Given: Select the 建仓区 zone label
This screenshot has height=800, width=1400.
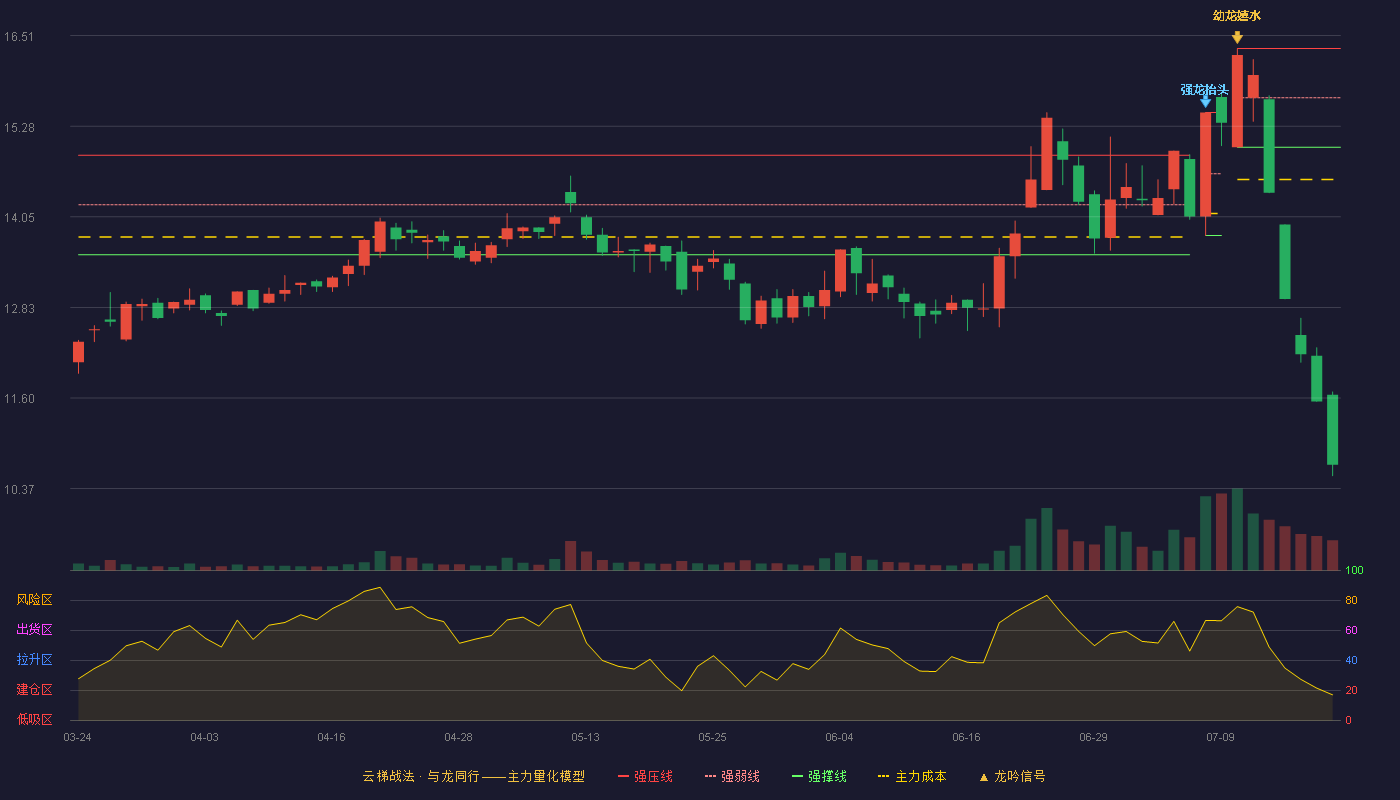Looking at the screenshot, I should (35, 690).
